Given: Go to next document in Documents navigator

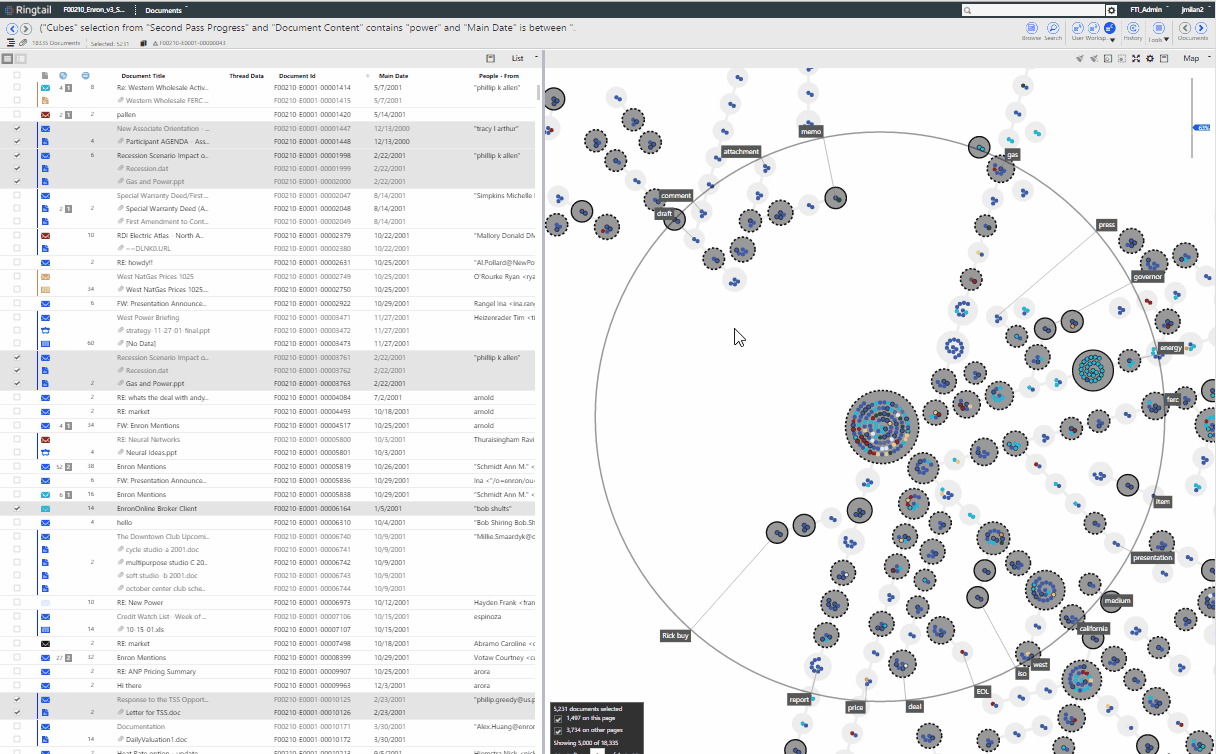Looking at the screenshot, I should point(1200,28).
